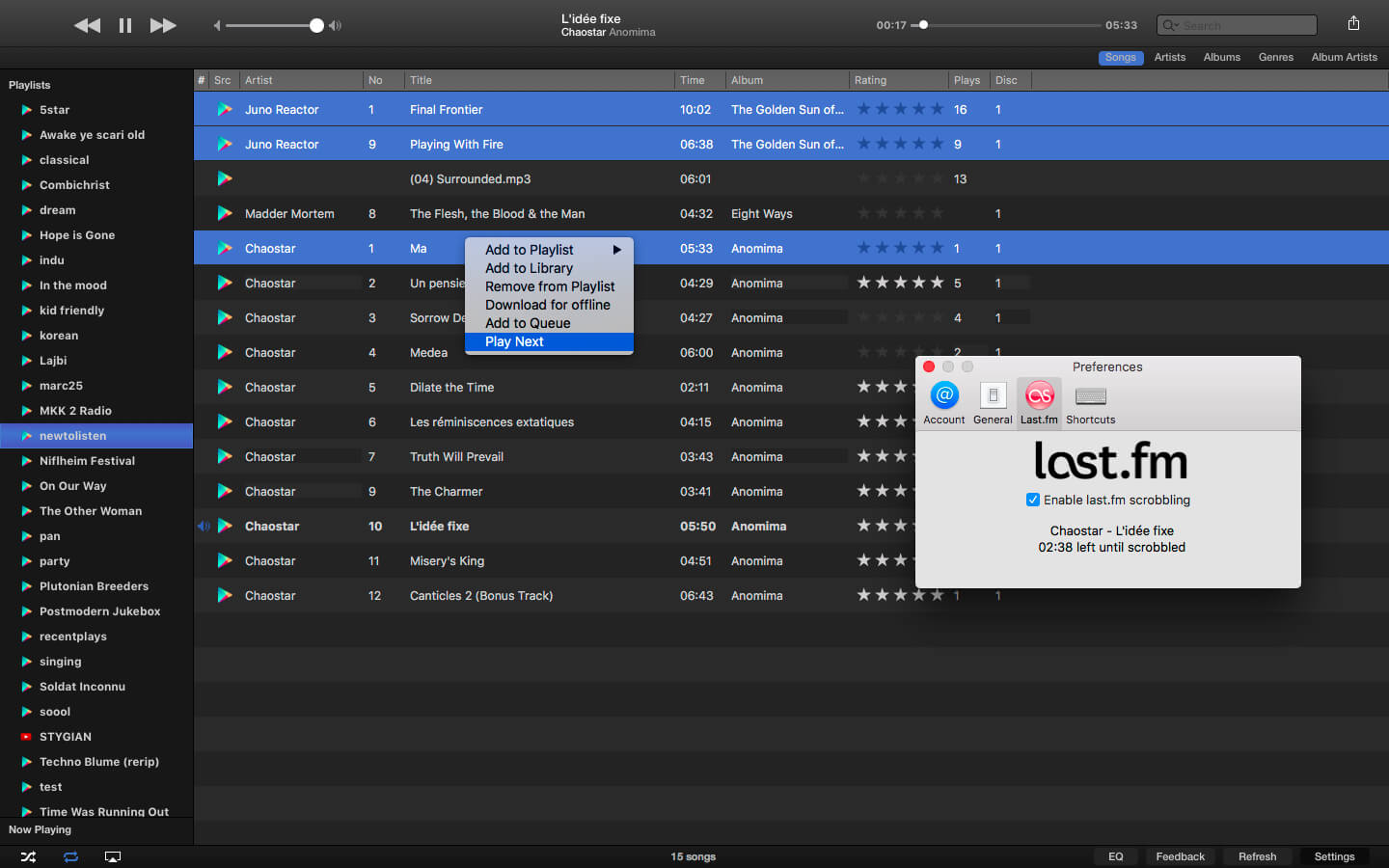Click the low volume speaker icon
Screen dimensions: 1389x868
click(x=217, y=26)
